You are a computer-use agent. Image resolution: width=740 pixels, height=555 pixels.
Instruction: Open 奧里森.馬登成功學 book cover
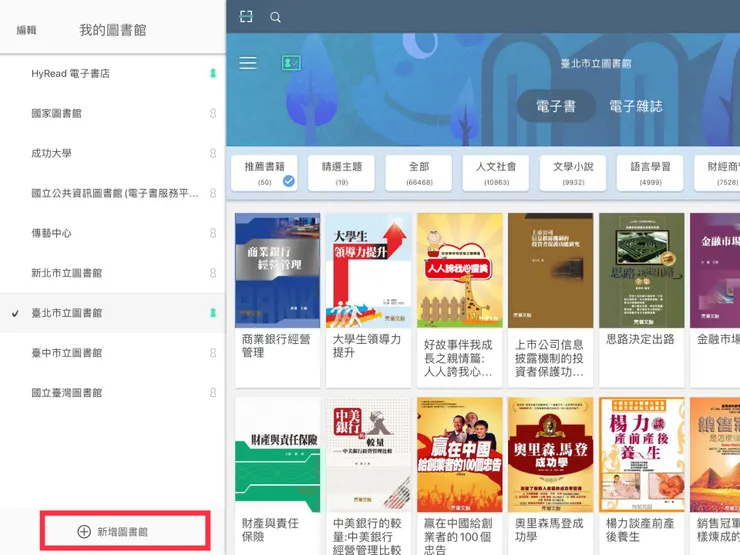(551, 455)
